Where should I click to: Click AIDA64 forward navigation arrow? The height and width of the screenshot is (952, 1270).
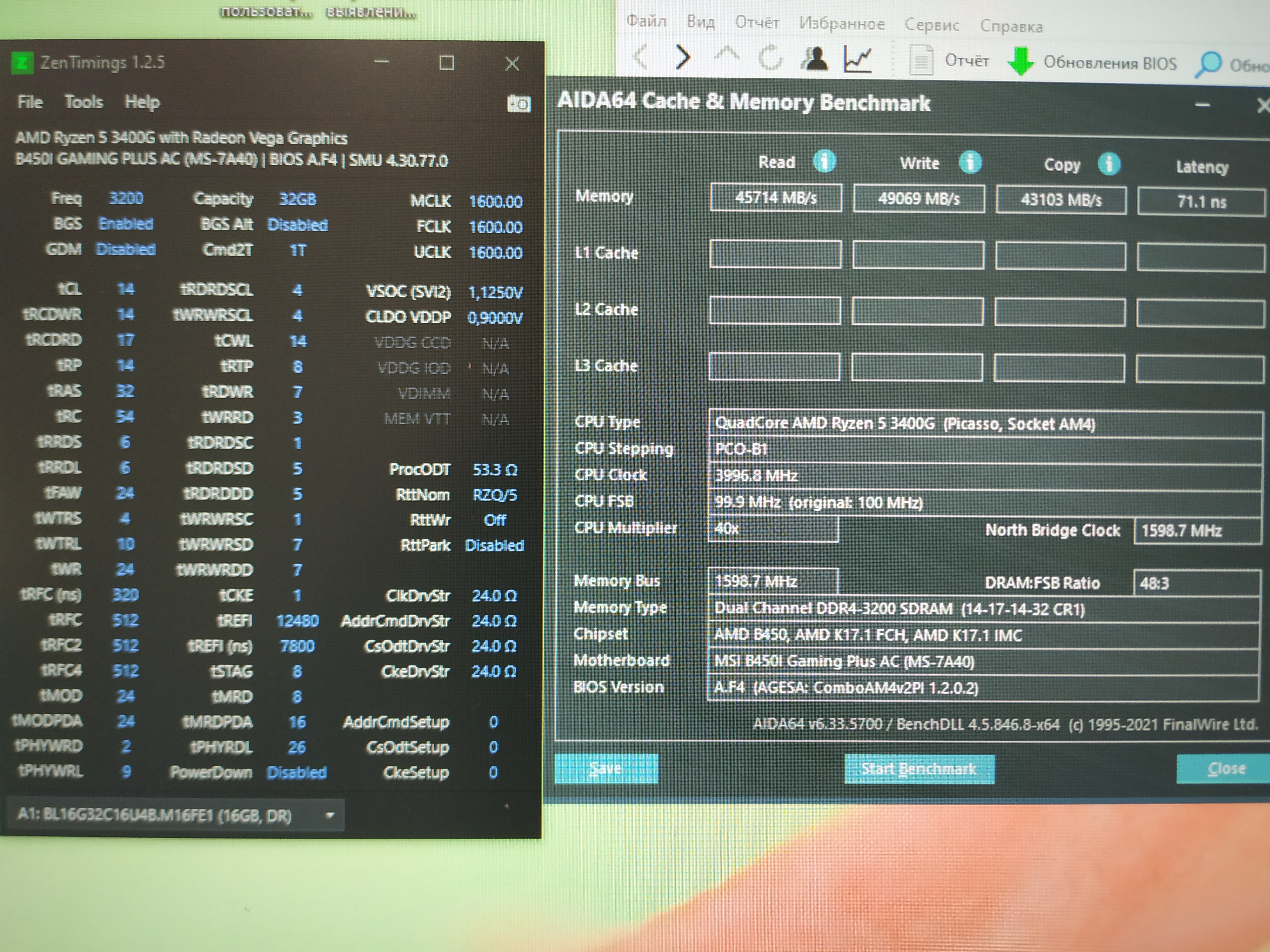(682, 57)
